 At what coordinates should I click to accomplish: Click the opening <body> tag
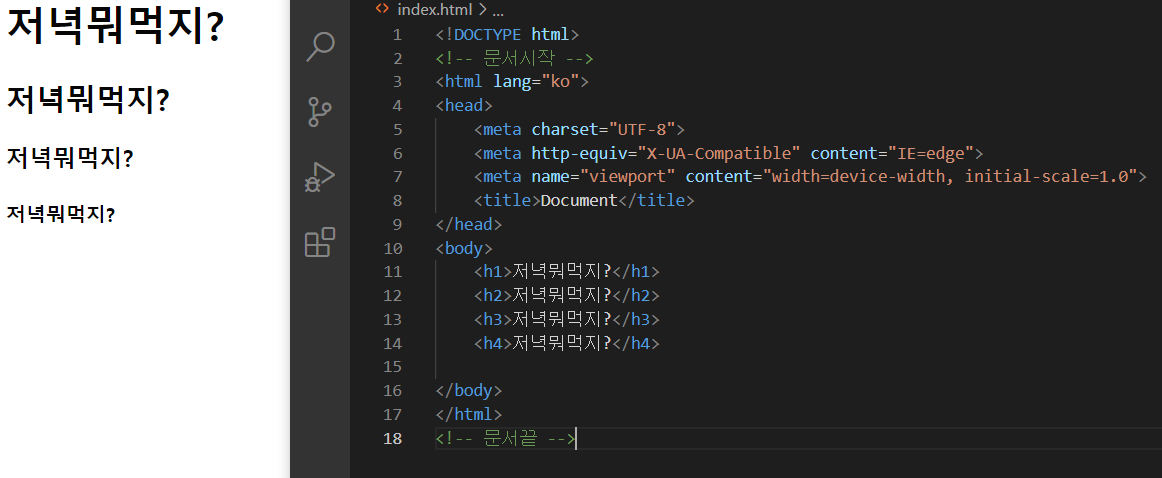[x=464, y=248]
